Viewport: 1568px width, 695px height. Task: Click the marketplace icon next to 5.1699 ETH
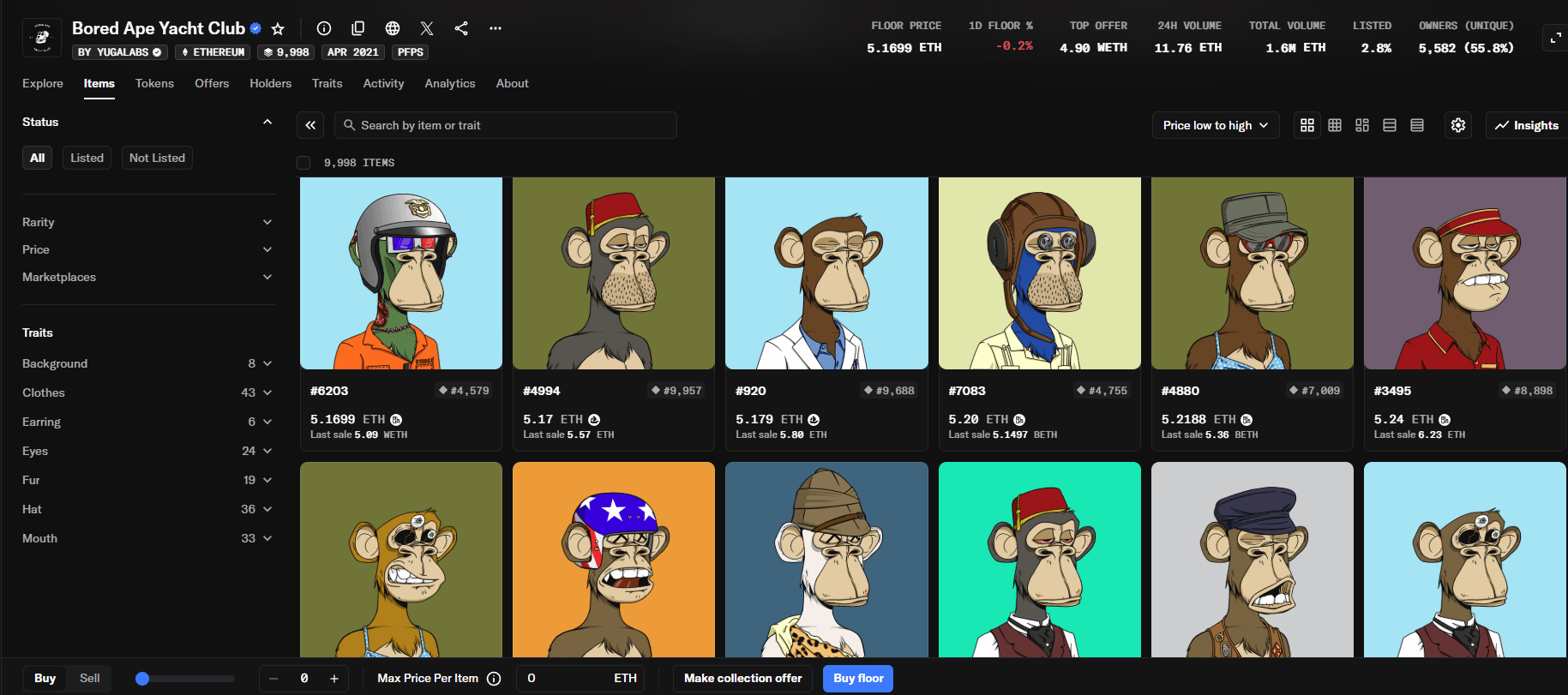tap(396, 420)
